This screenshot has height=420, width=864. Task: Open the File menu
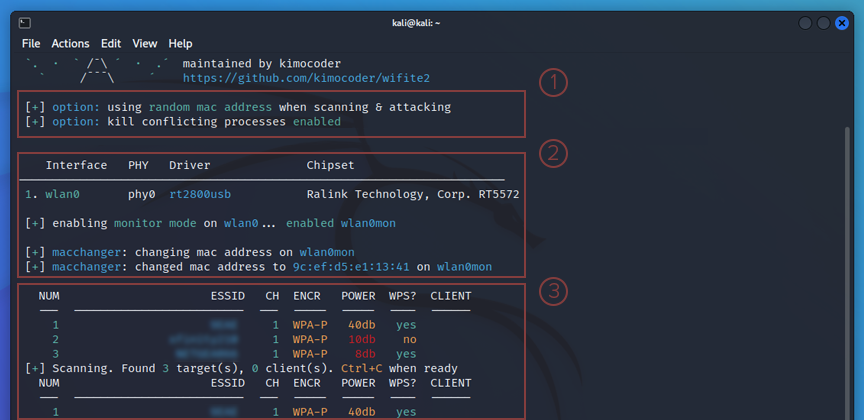click(31, 44)
